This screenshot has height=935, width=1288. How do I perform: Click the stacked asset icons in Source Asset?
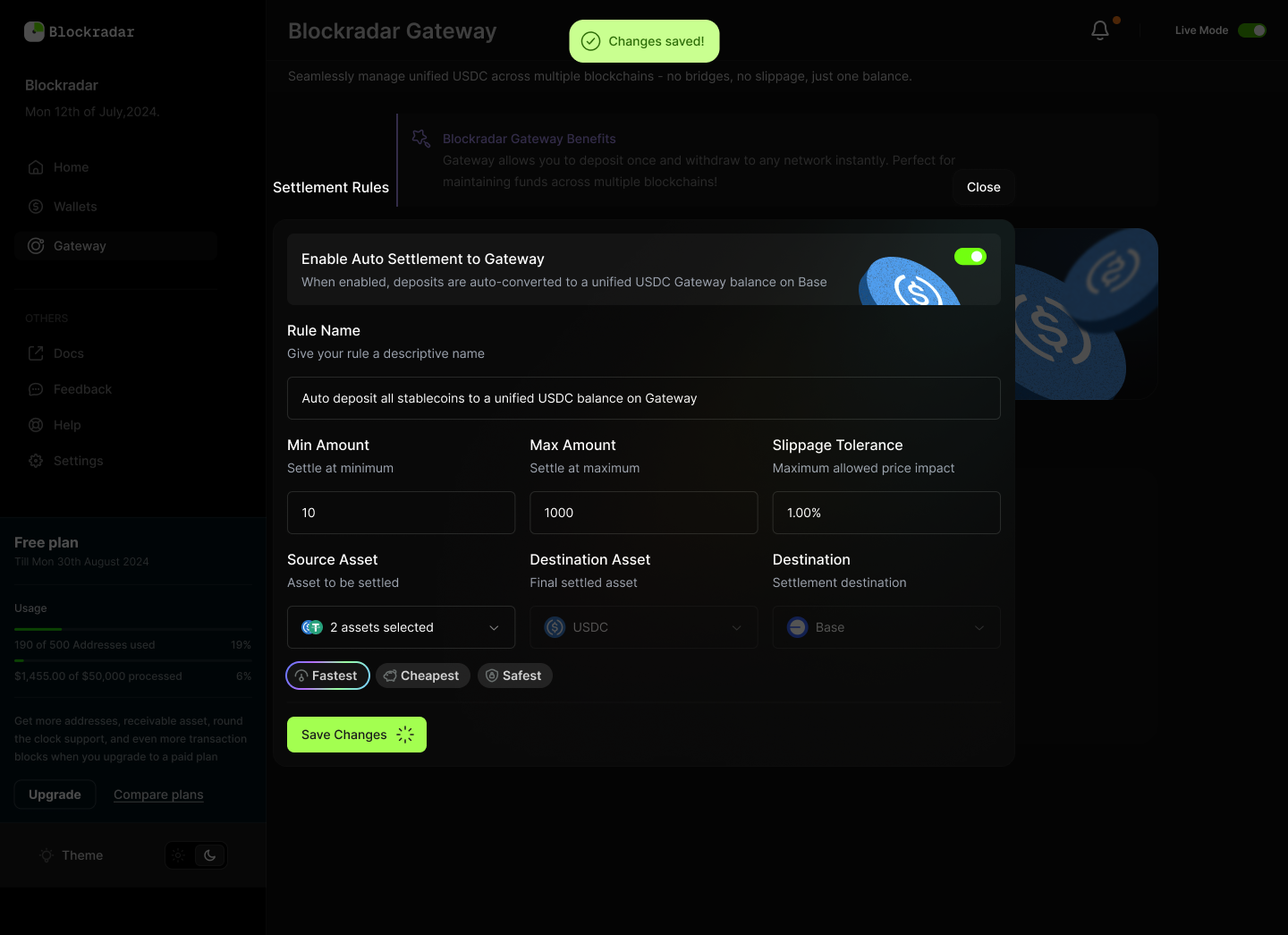pyautogui.click(x=312, y=627)
